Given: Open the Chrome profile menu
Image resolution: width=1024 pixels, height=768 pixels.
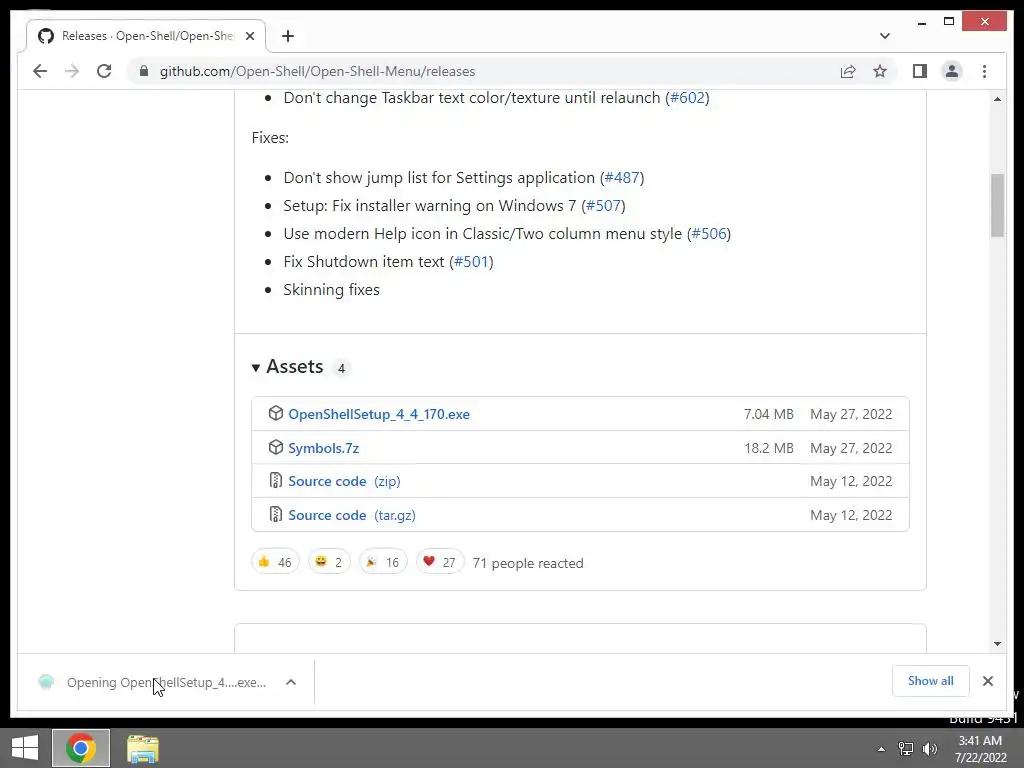Looking at the screenshot, I should coord(952,71).
